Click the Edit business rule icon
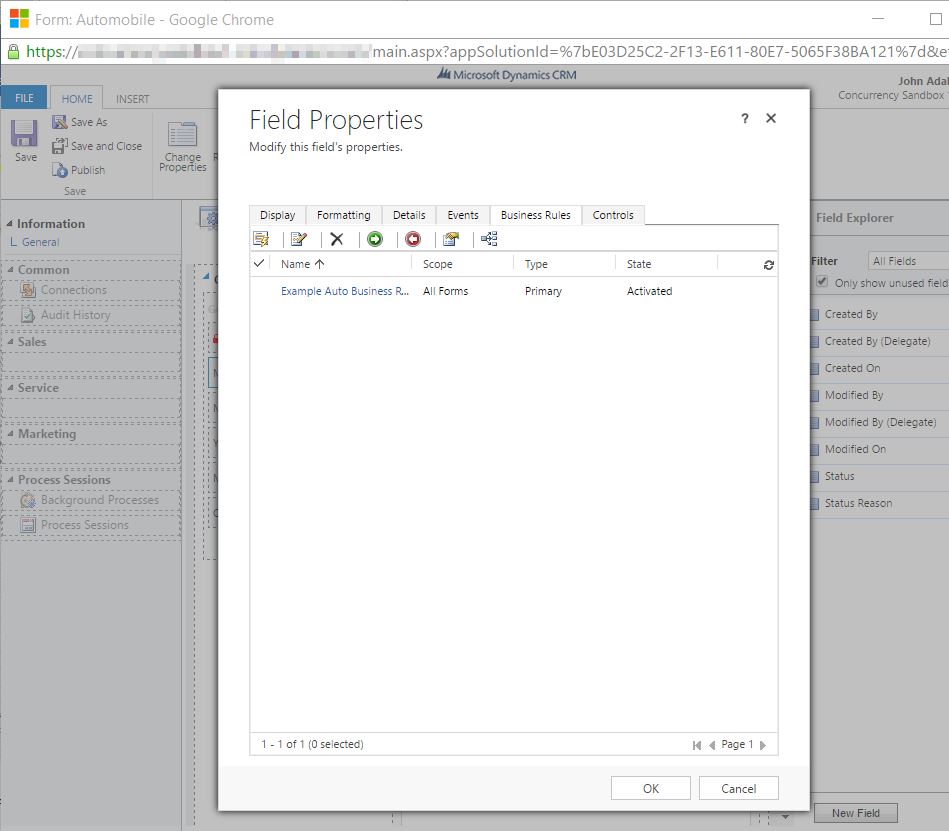Screen dimensions: 949x831 [298, 239]
